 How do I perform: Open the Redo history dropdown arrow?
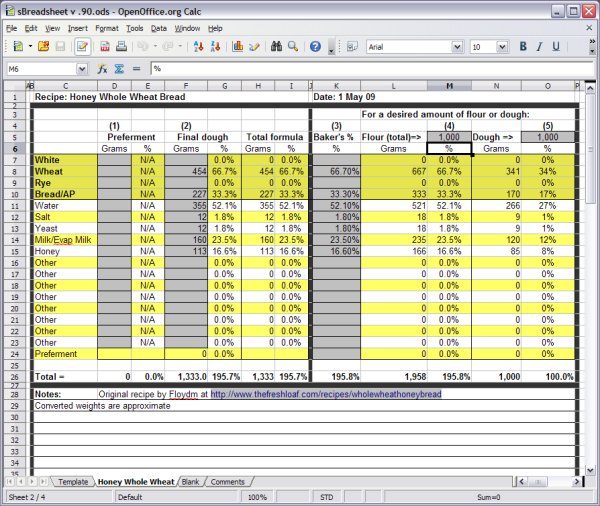[x=180, y=47]
